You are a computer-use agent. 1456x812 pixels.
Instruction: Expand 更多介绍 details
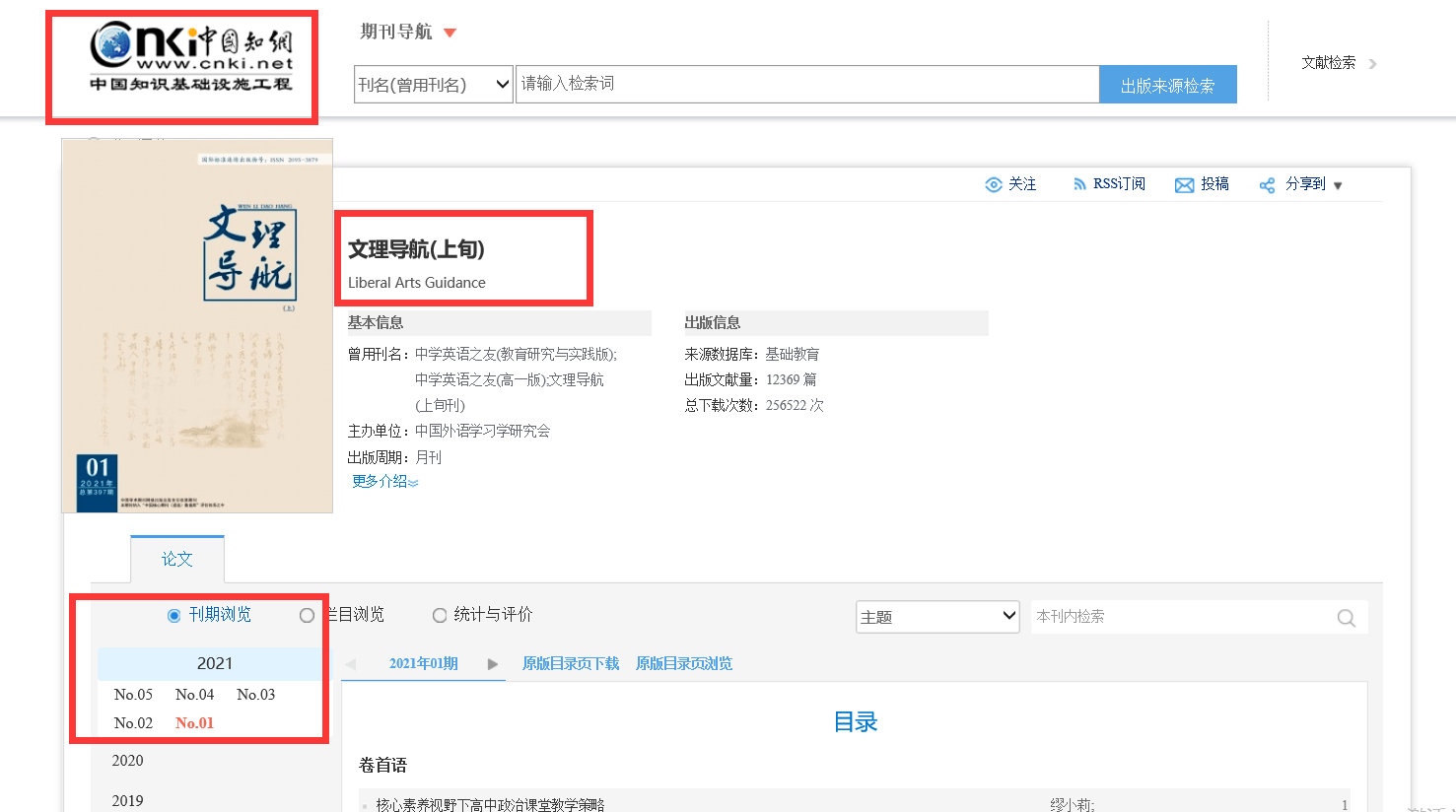click(384, 482)
